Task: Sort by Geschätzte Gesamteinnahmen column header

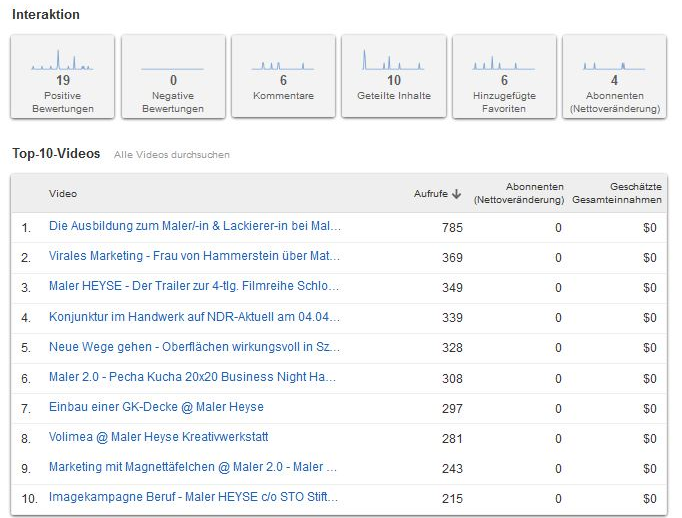Action: [x=617, y=193]
